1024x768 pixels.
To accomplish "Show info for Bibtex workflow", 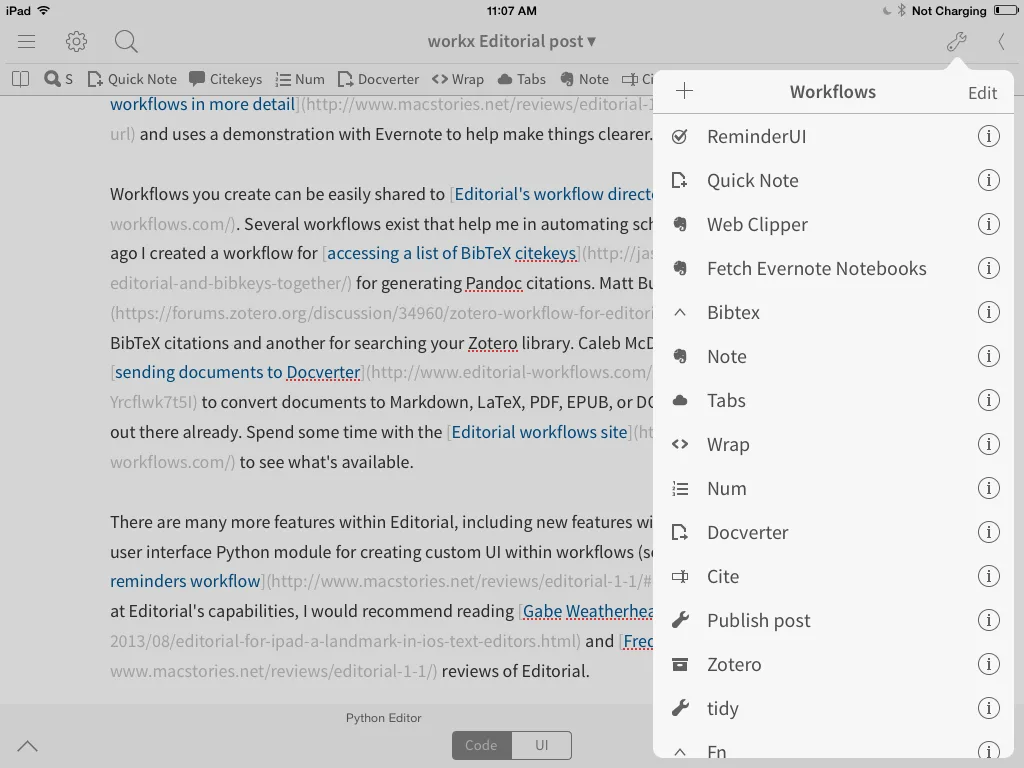I will click(x=989, y=312).
